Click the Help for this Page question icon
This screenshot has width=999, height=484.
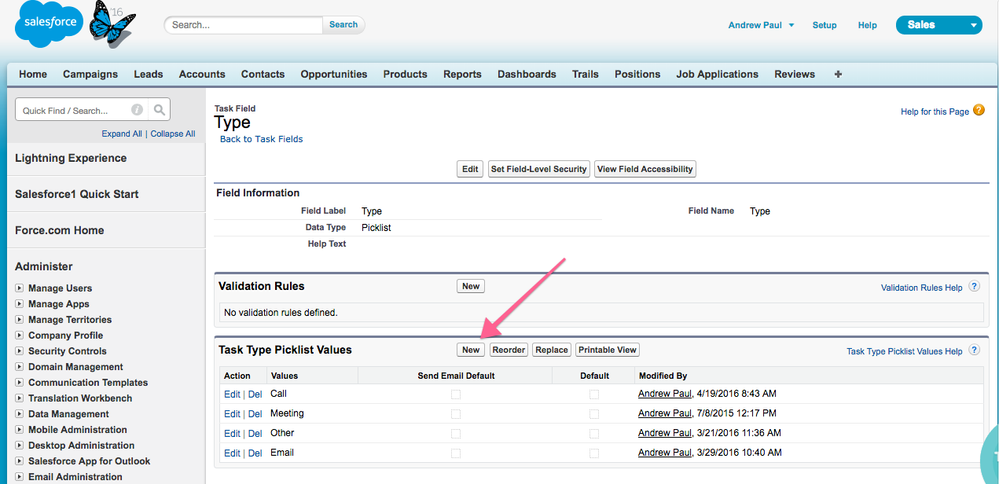[x=979, y=111]
